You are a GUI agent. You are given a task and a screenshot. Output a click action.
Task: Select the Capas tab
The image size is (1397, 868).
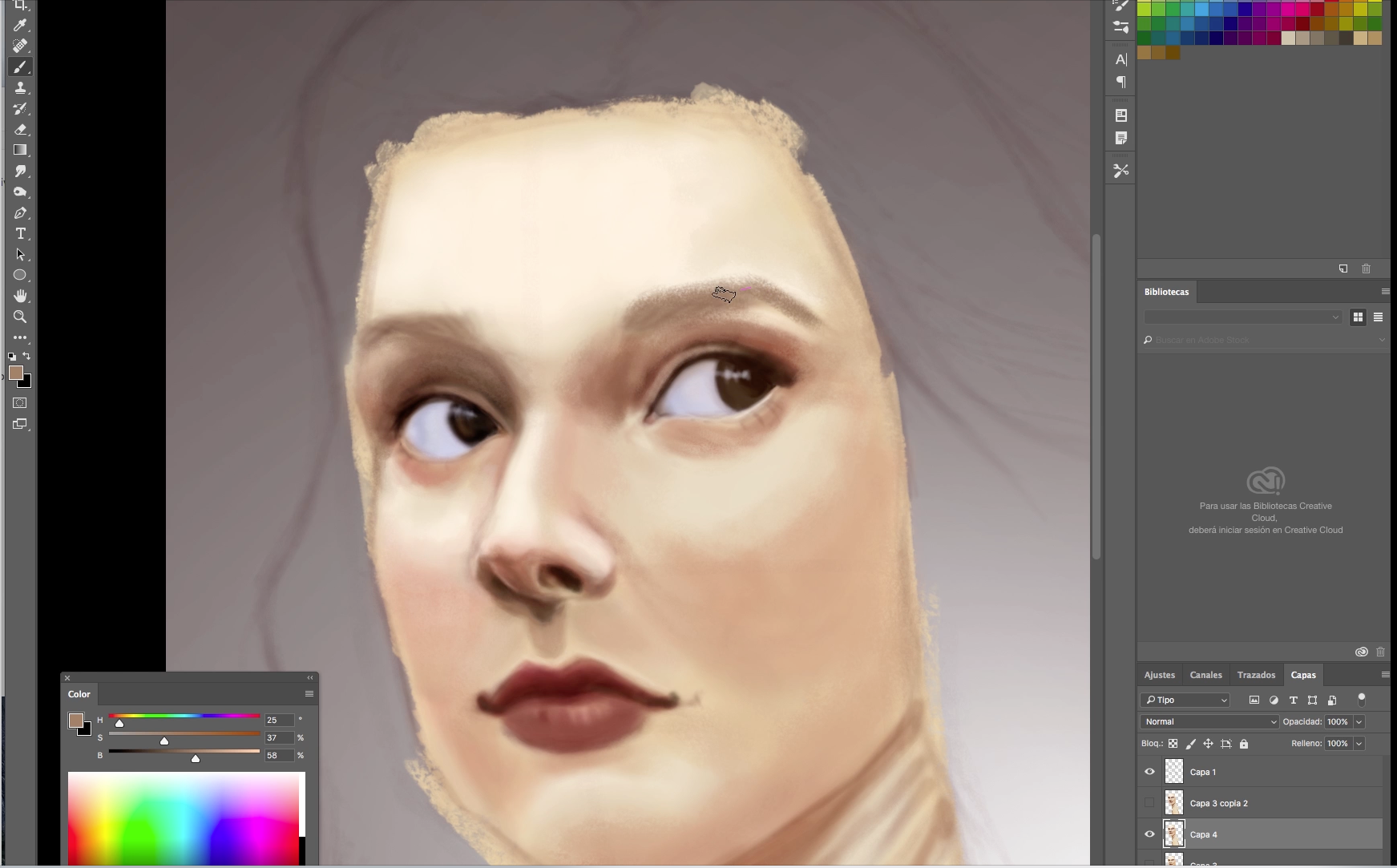pyautogui.click(x=1303, y=675)
